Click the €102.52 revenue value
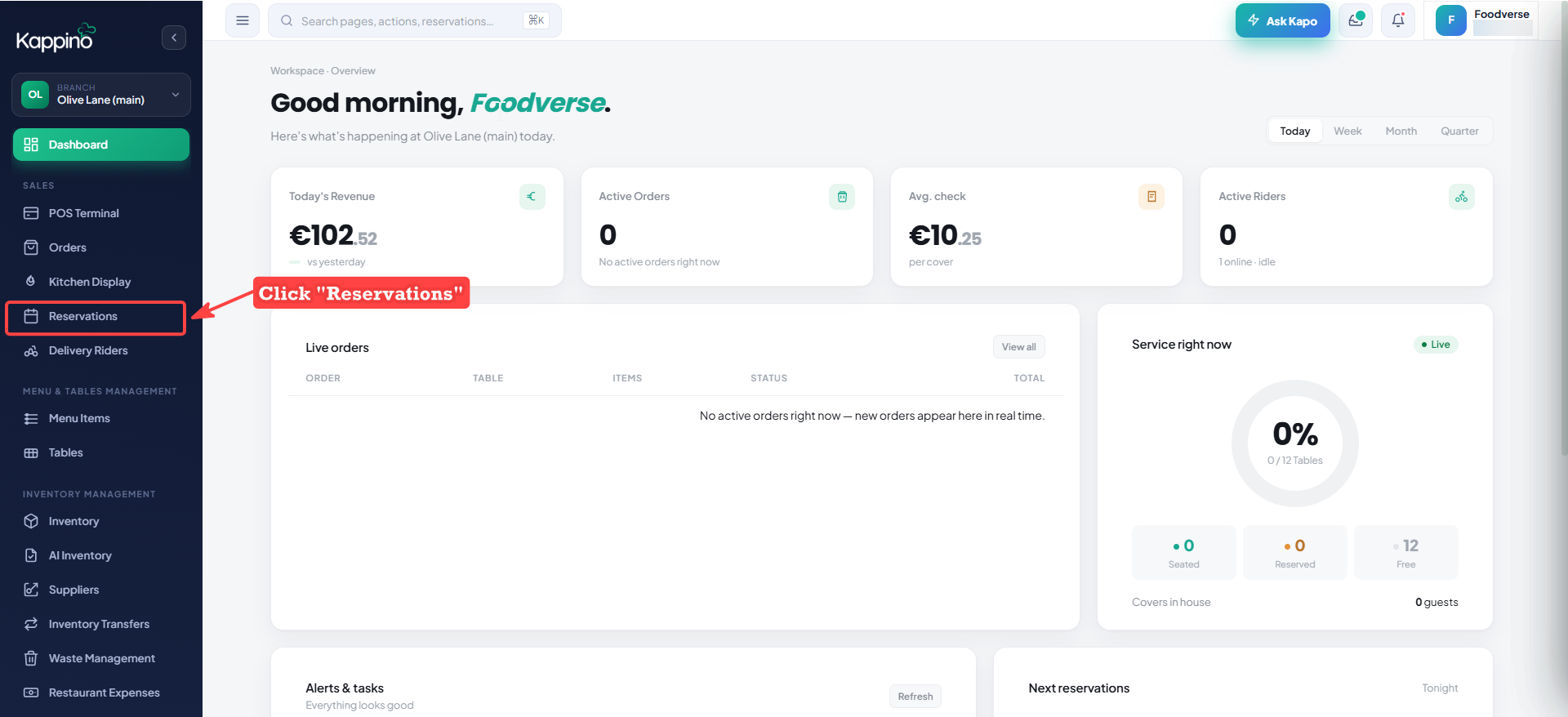1568x717 pixels. [x=333, y=235]
